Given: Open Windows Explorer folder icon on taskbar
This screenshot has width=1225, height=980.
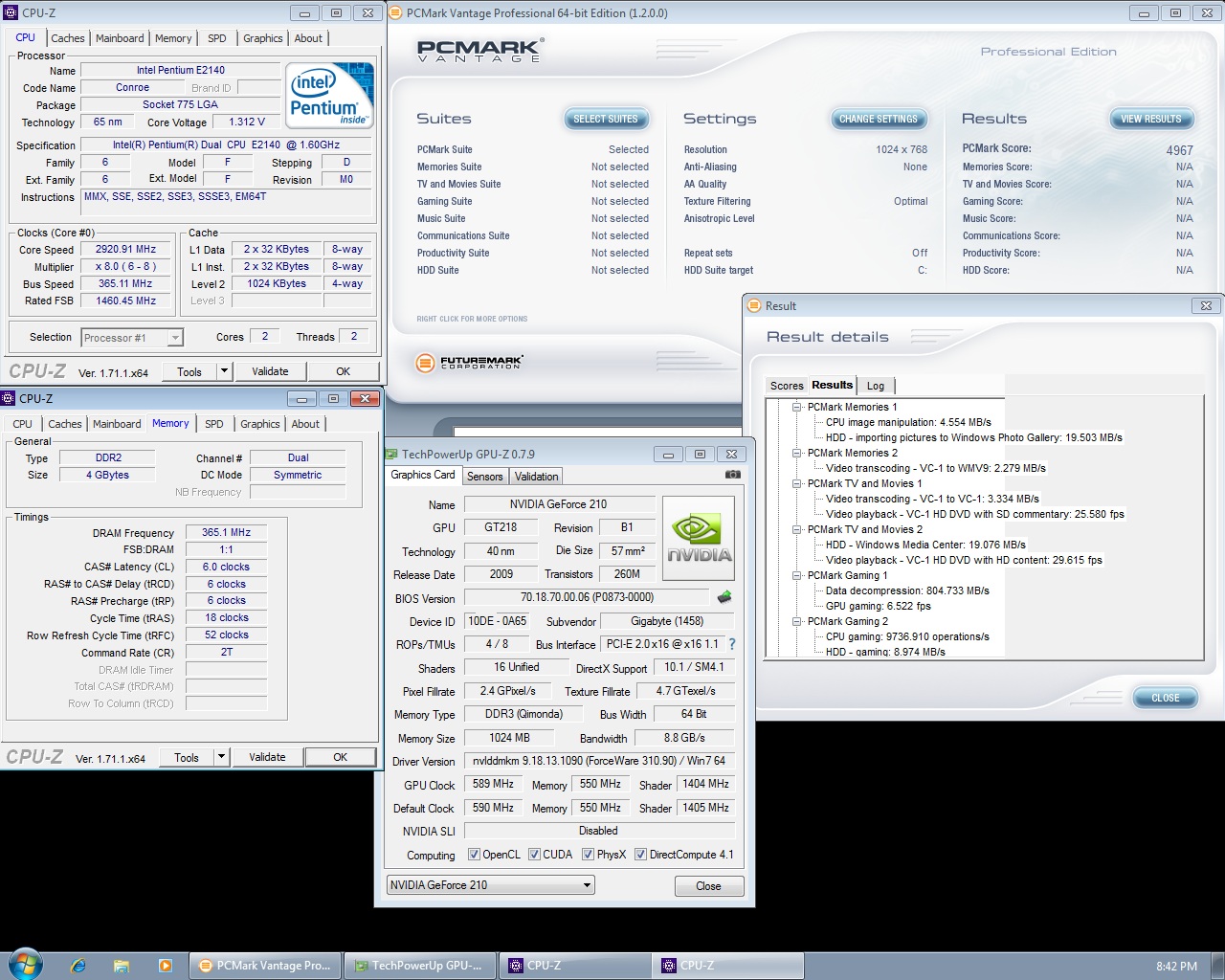Looking at the screenshot, I should (x=122, y=966).
